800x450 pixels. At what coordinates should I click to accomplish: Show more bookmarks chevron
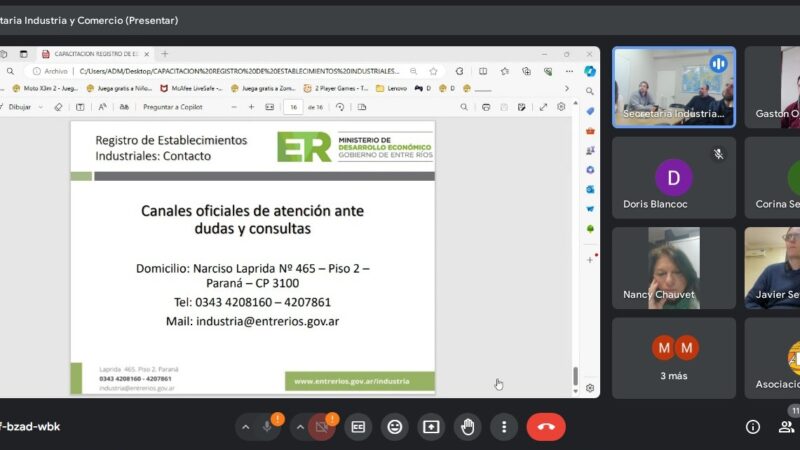(566, 88)
